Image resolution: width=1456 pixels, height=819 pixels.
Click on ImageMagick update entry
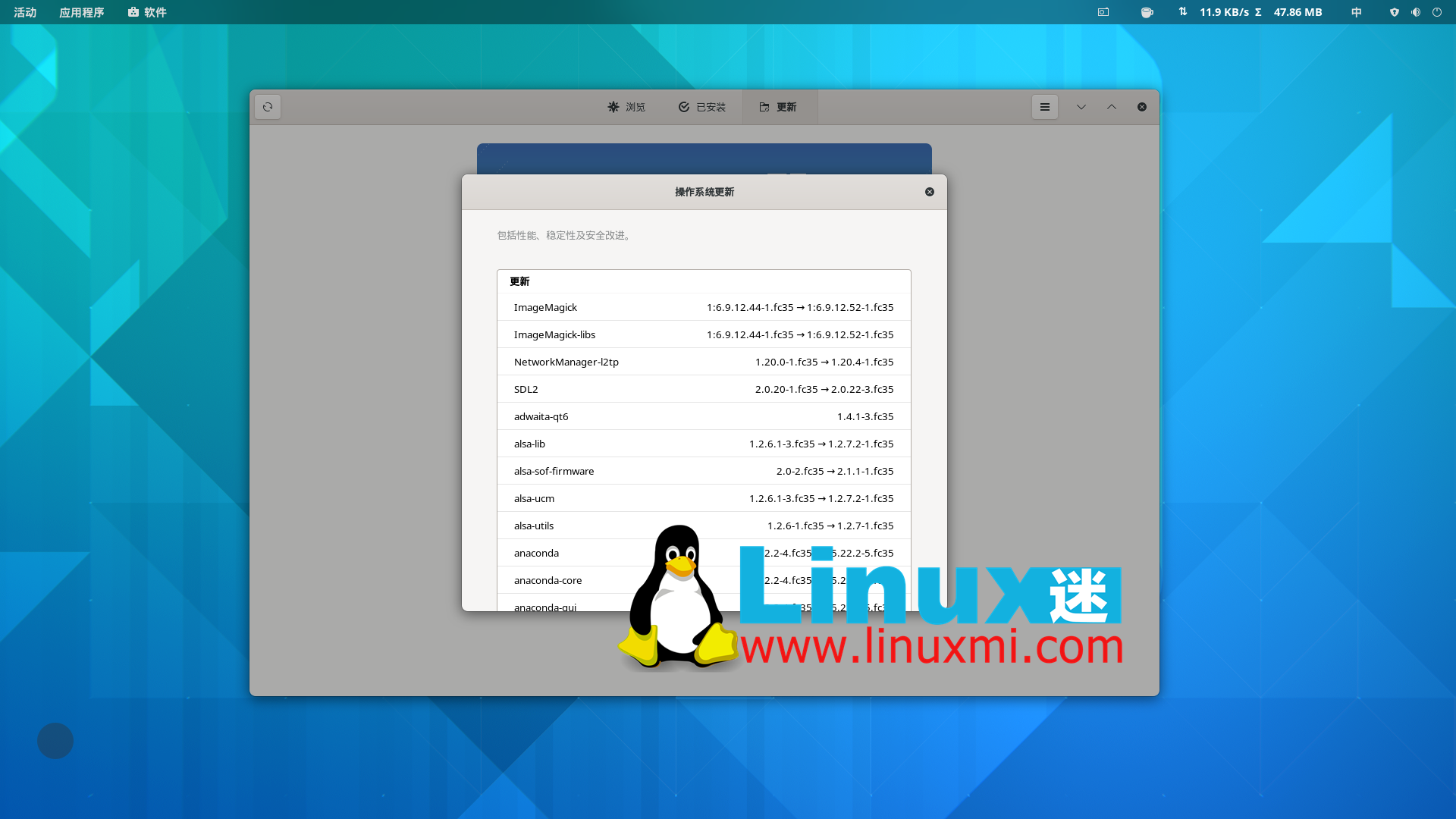(x=704, y=307)
